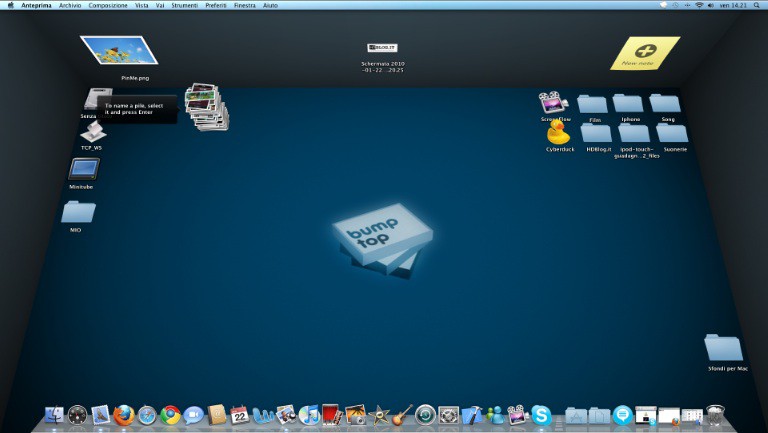Screen dimensions: 768x433
Task: Launch the Cyberduck duck icon
Action: click(558, 132)
